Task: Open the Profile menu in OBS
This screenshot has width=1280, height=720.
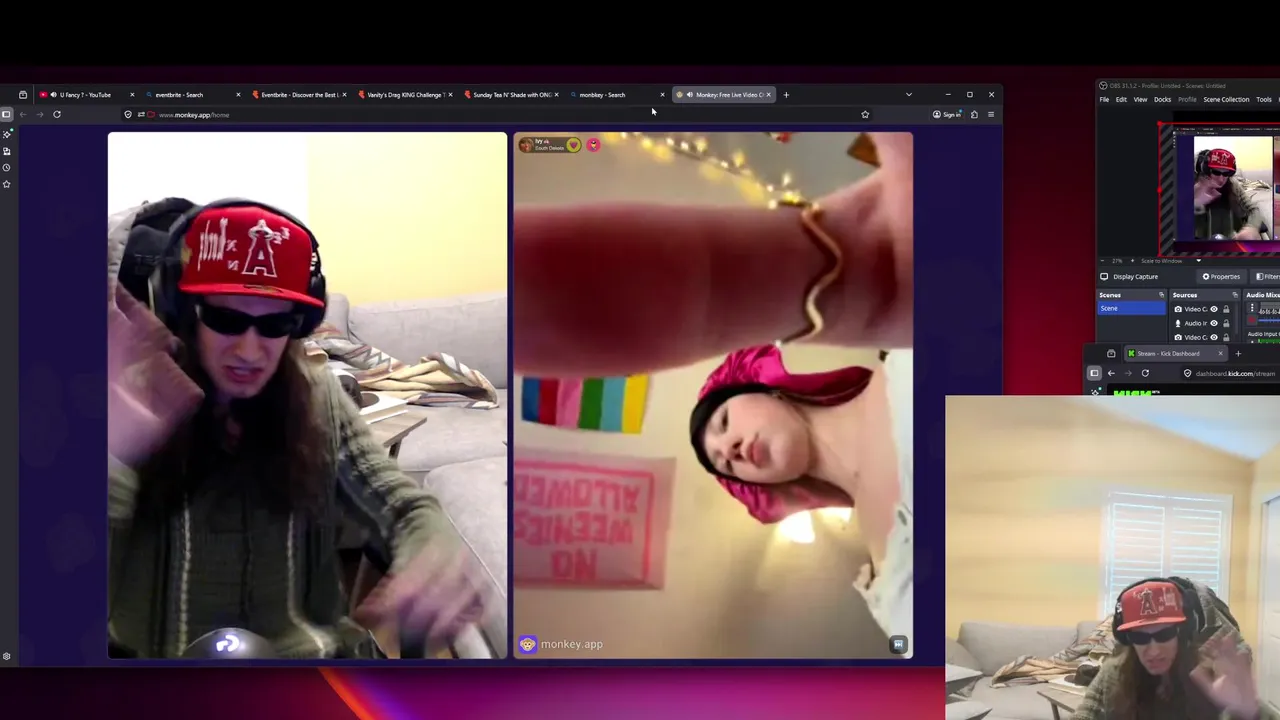Action: (x=1187, y=100)
